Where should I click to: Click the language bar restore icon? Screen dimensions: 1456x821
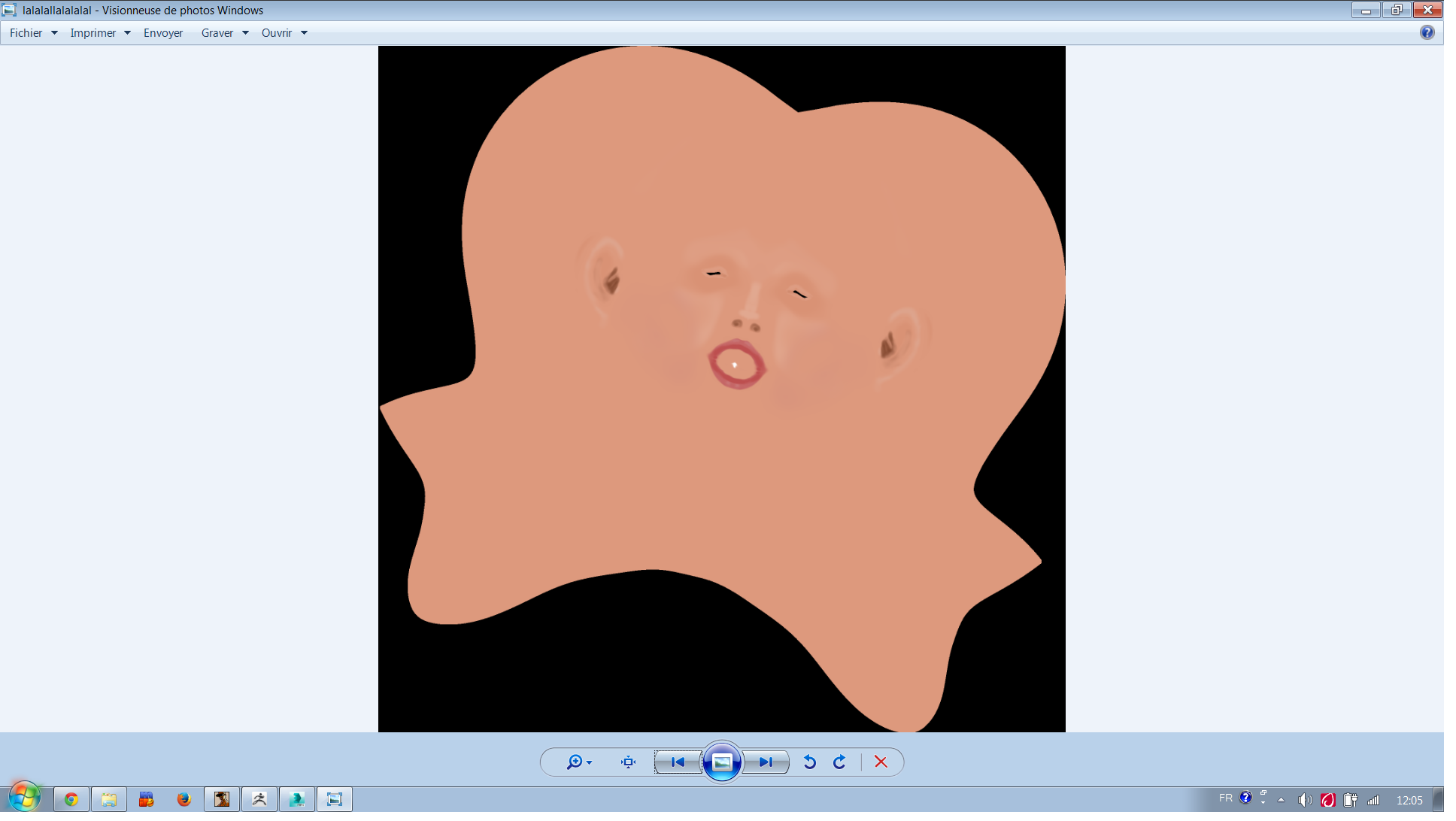point(1263,792)
